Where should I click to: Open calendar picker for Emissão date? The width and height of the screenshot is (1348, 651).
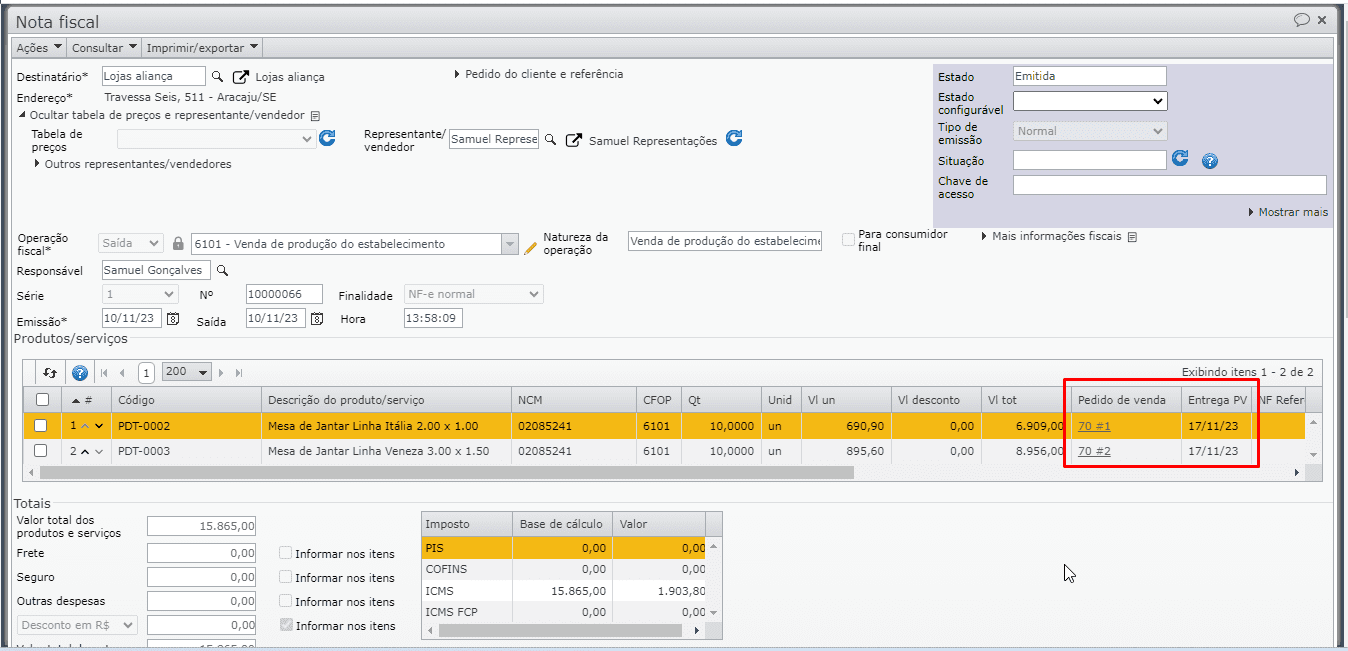[x=173, y=319]
